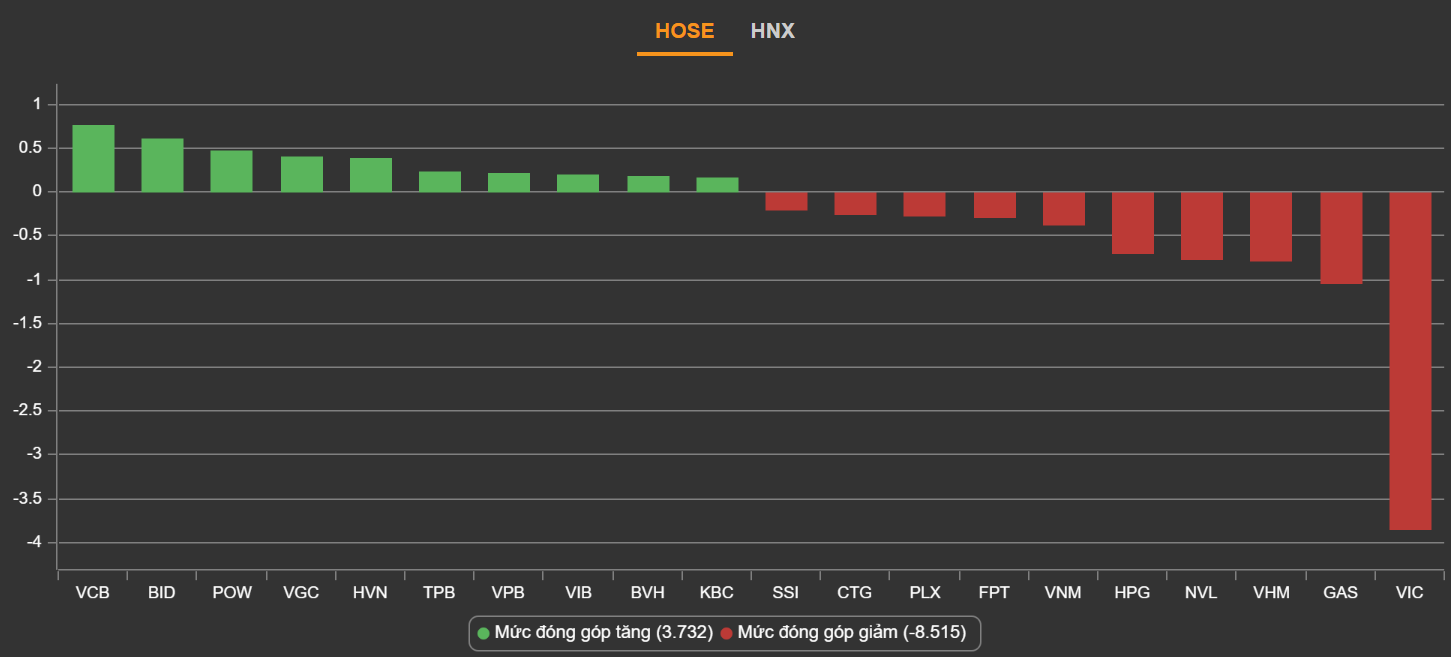Switch to the HNX tab
The width and height of the screenshot is (1451, 657).
click(x=772, y=31)
